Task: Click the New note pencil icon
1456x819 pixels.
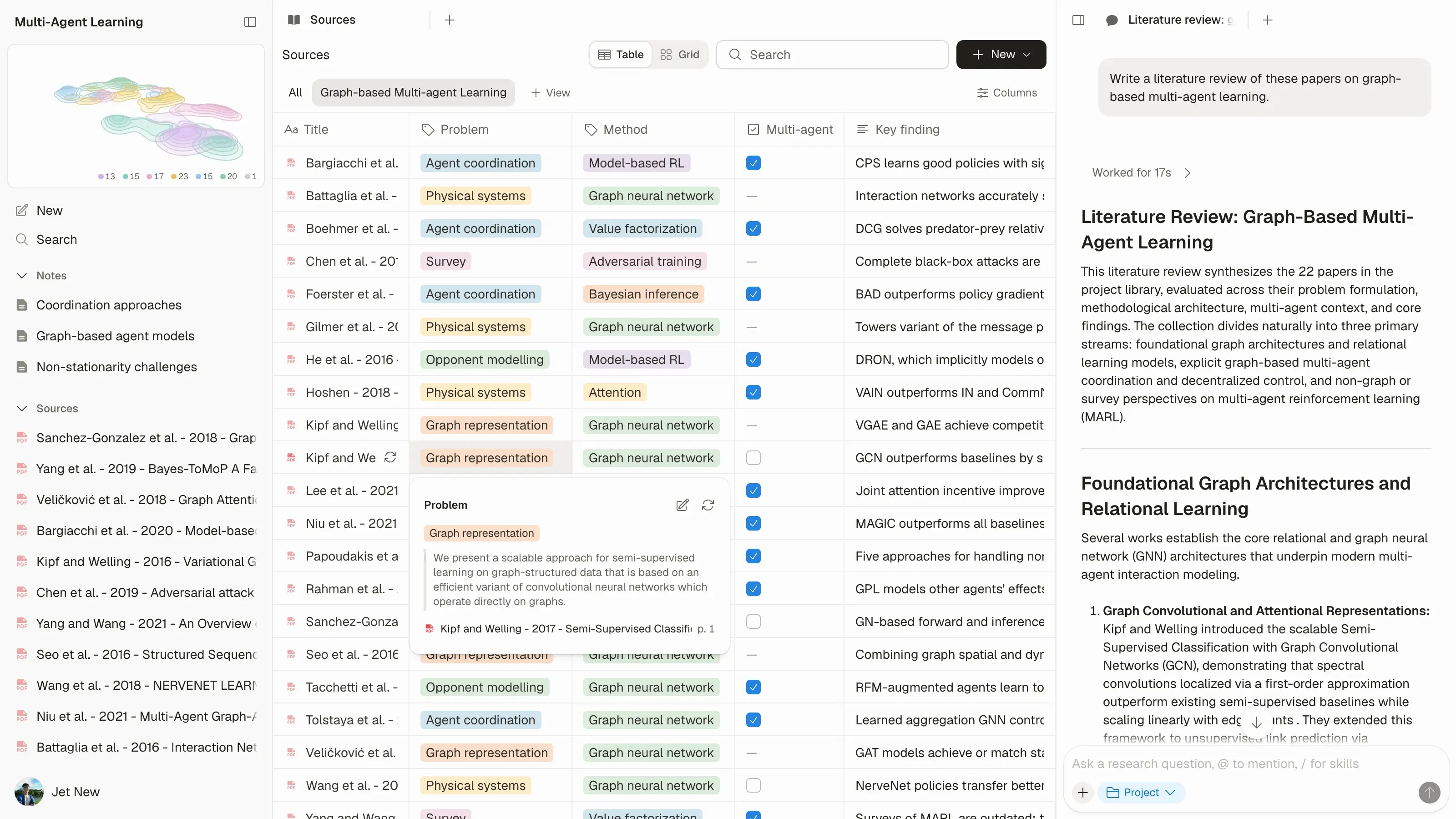Action: pos(21,210)
